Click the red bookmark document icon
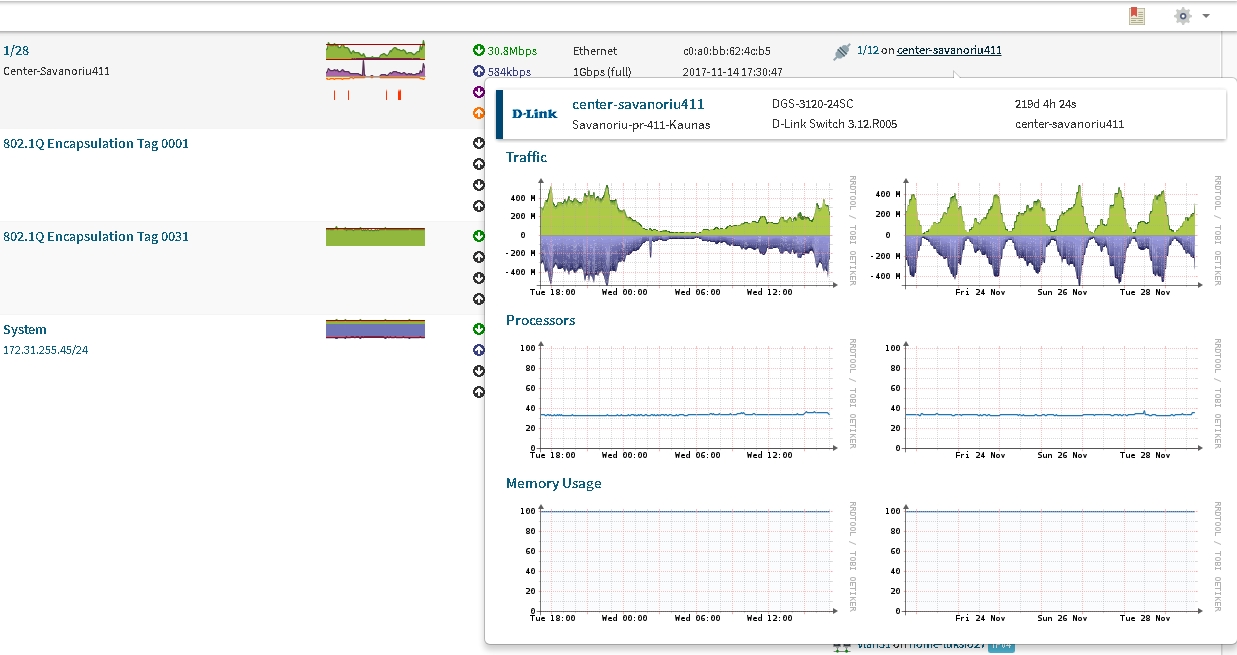Image resolution: width=1237 pixels, height=655 pixels. (1136, 16)
